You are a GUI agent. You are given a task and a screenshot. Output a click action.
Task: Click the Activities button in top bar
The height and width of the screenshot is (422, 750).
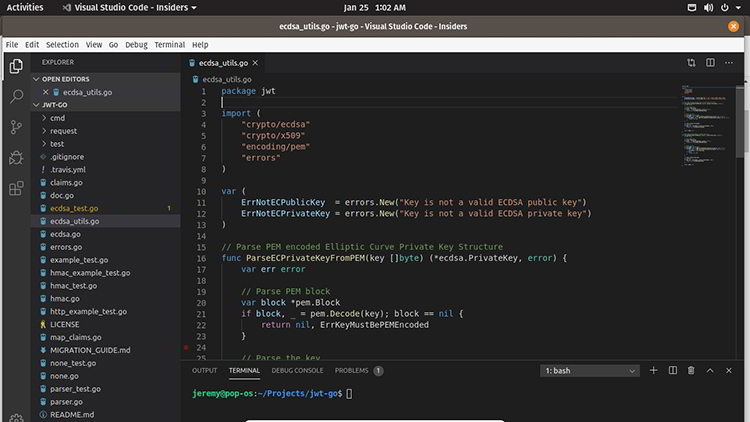(25, 7)
